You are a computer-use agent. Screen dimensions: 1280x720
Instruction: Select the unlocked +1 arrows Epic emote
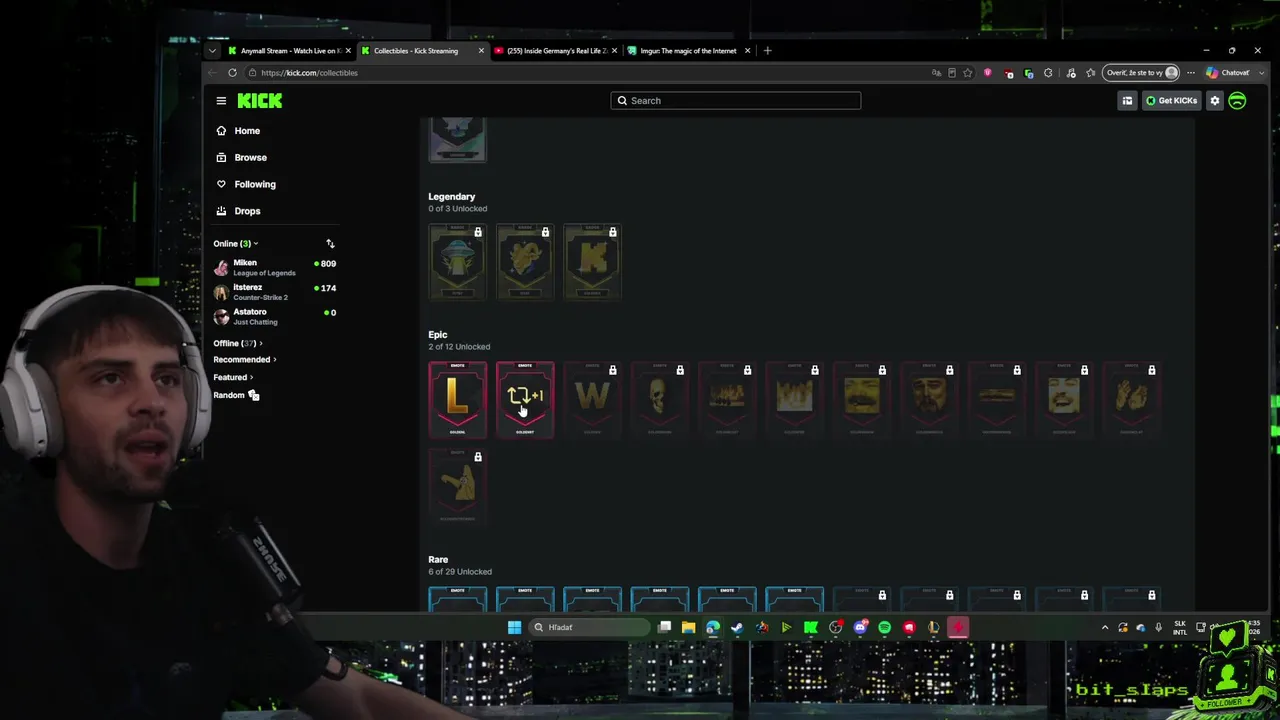click(525, 400)
